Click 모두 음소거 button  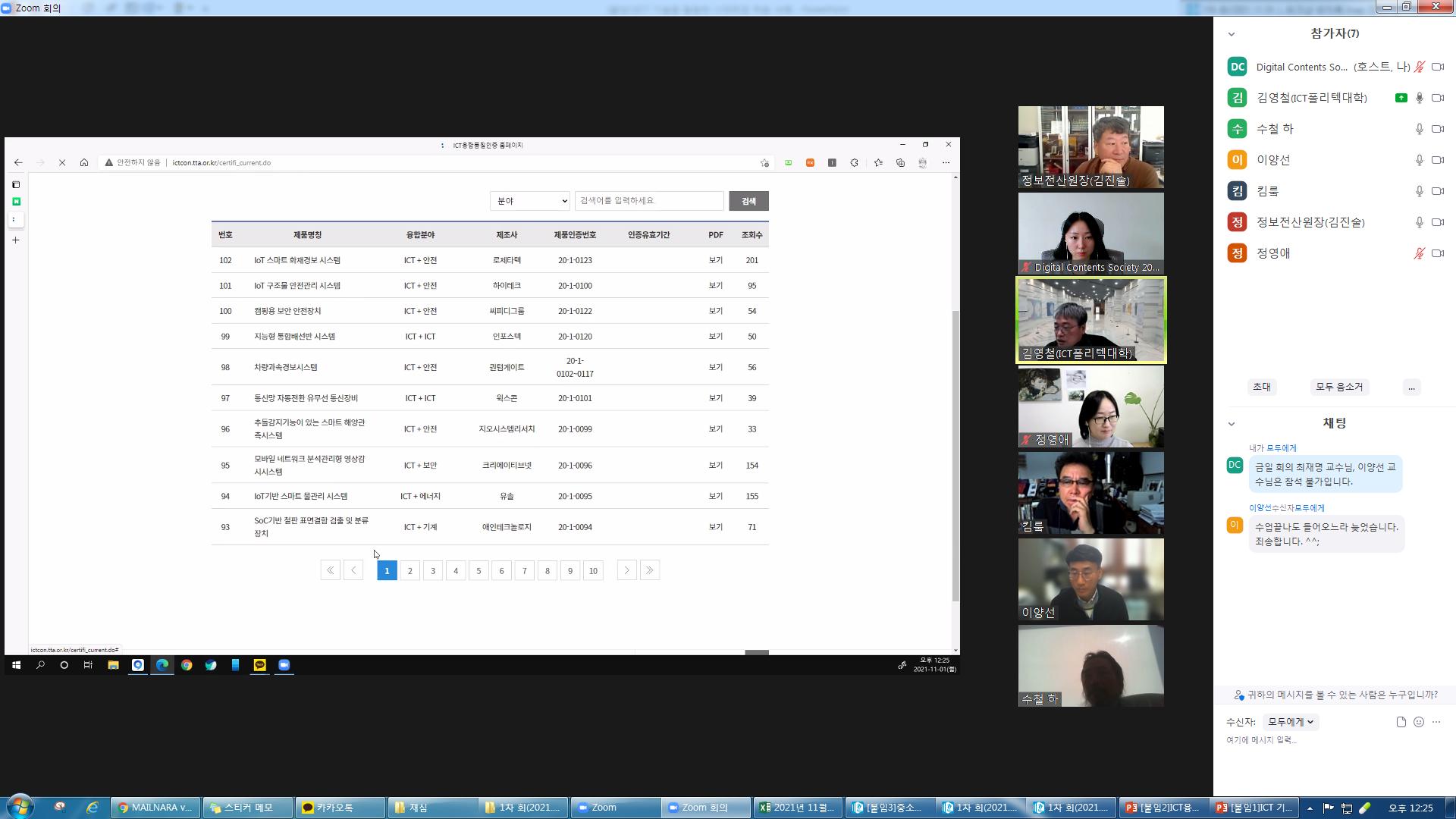1339,387
